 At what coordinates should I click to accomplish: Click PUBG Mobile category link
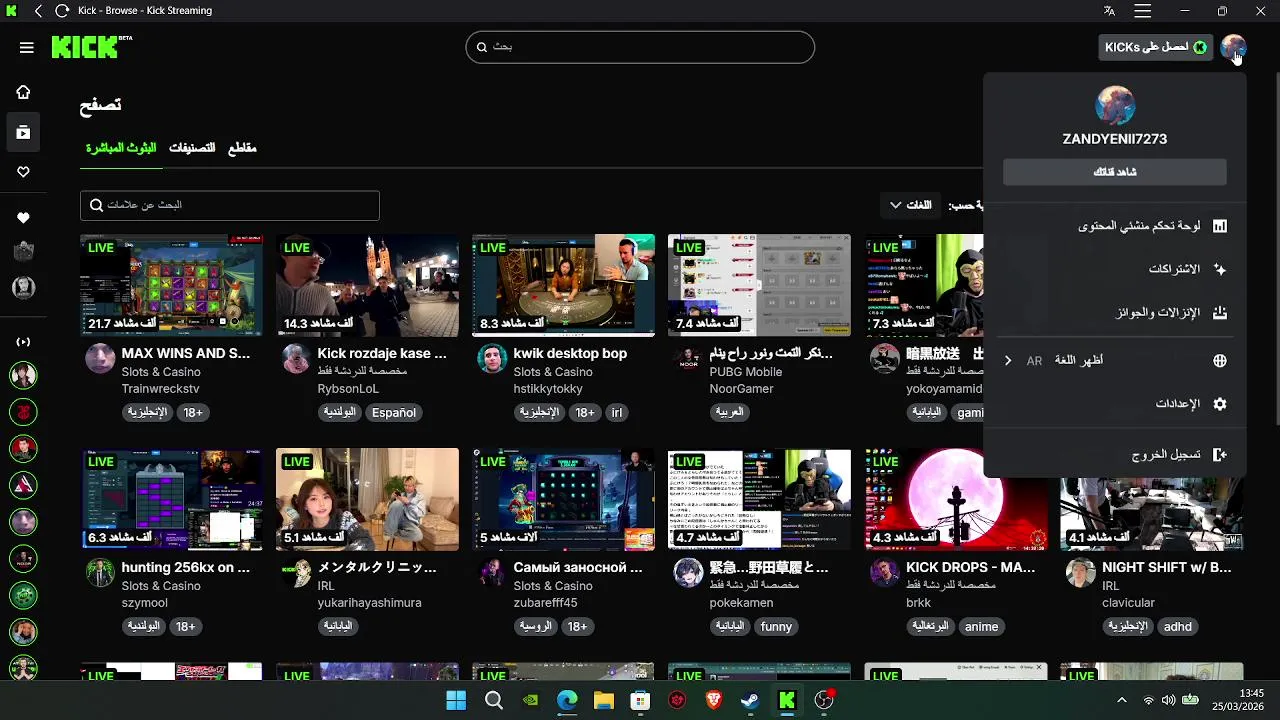pos(746,372)
